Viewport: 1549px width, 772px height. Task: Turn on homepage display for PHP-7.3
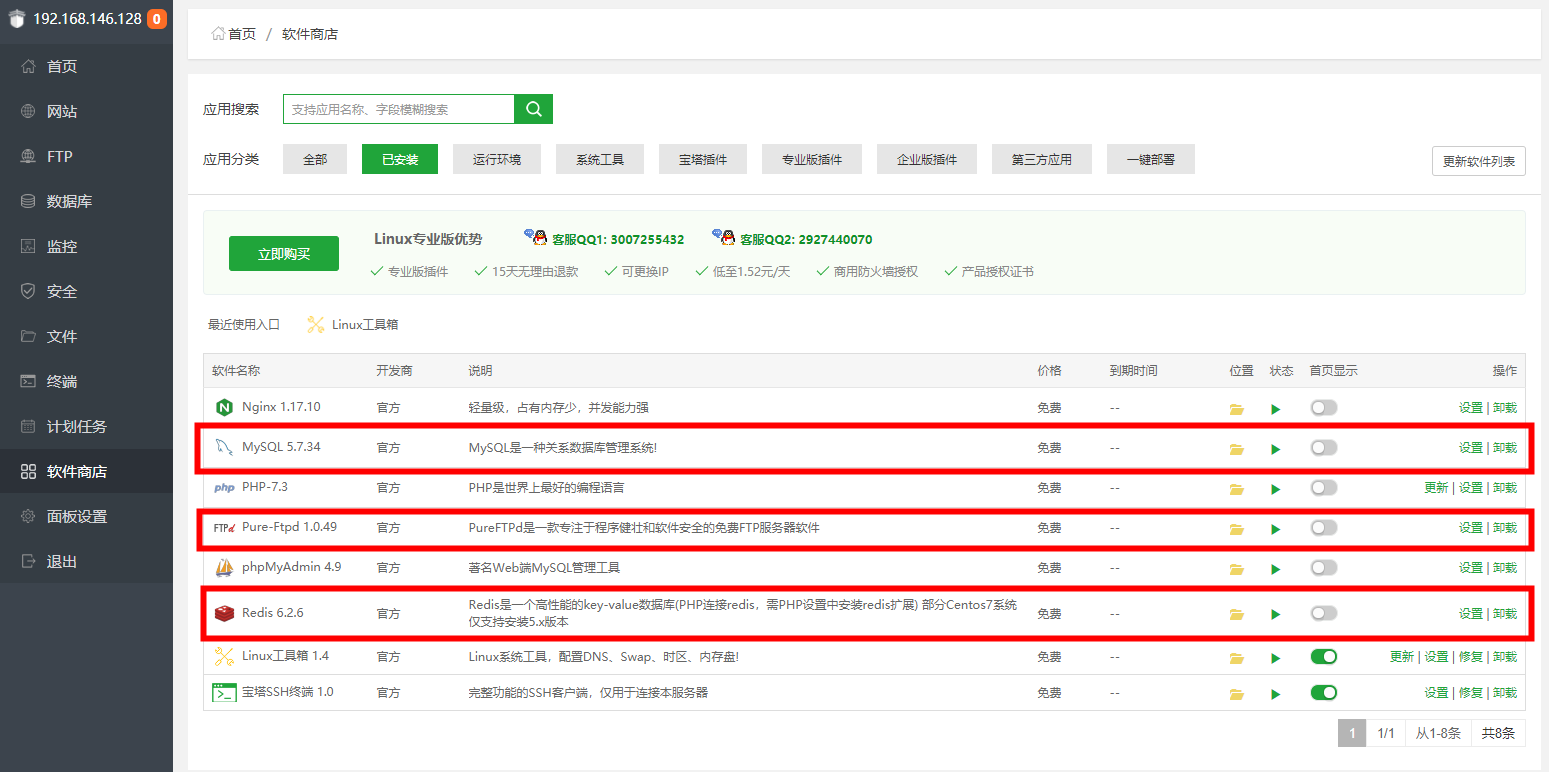click(1323, 488)
